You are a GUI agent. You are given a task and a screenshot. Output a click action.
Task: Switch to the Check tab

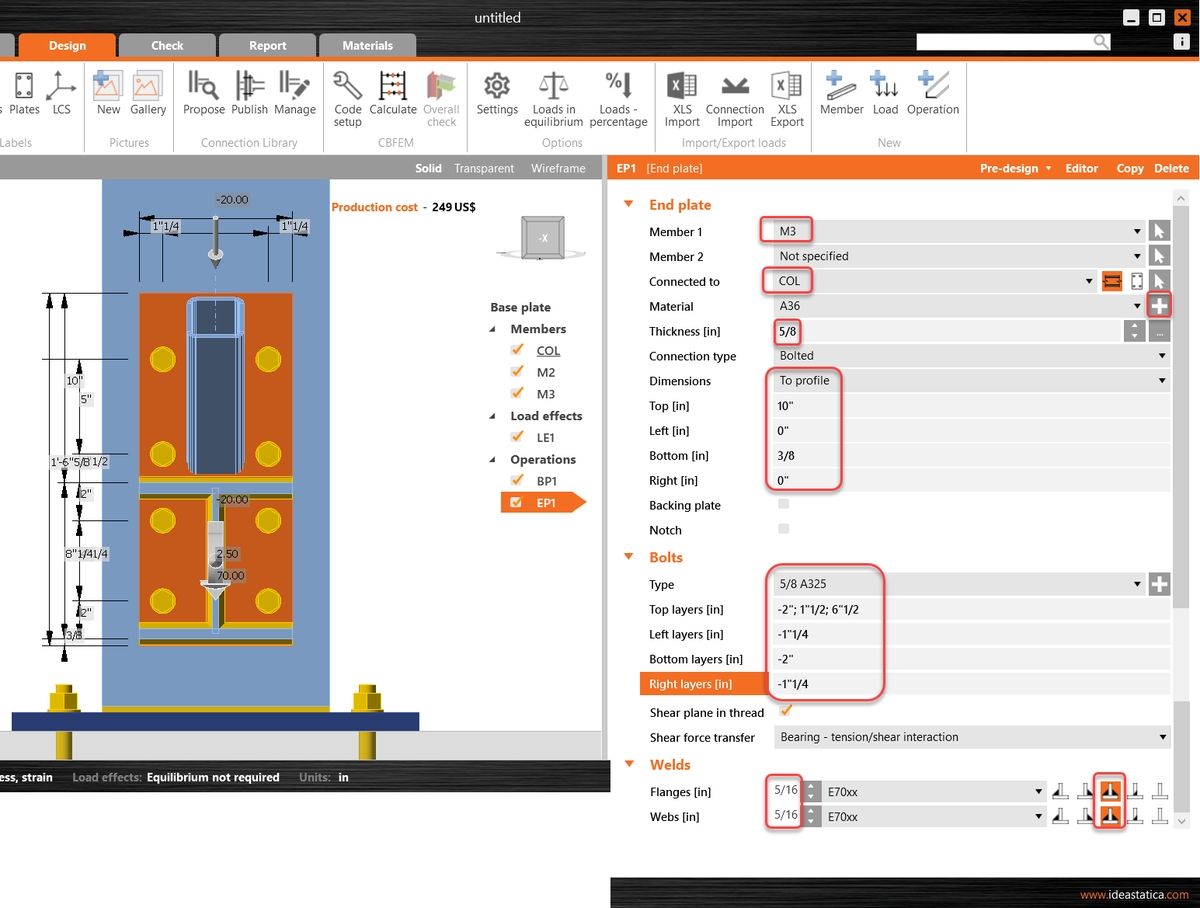[166, 45]
